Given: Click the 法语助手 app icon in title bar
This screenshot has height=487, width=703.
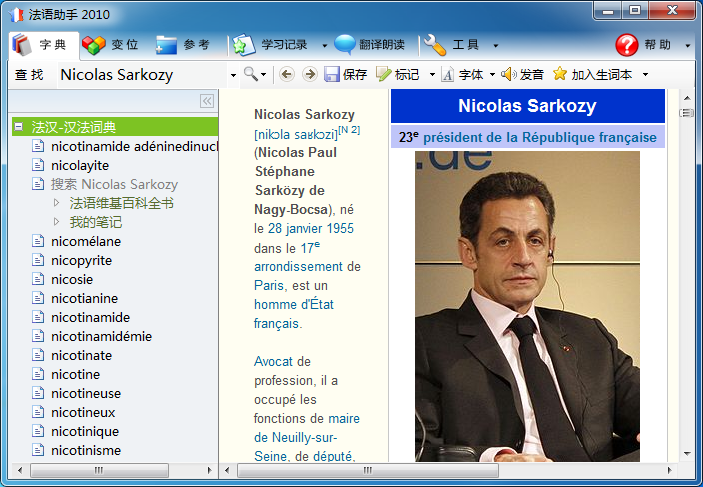Looking at the screenshot, I should [x=16, y=15].
